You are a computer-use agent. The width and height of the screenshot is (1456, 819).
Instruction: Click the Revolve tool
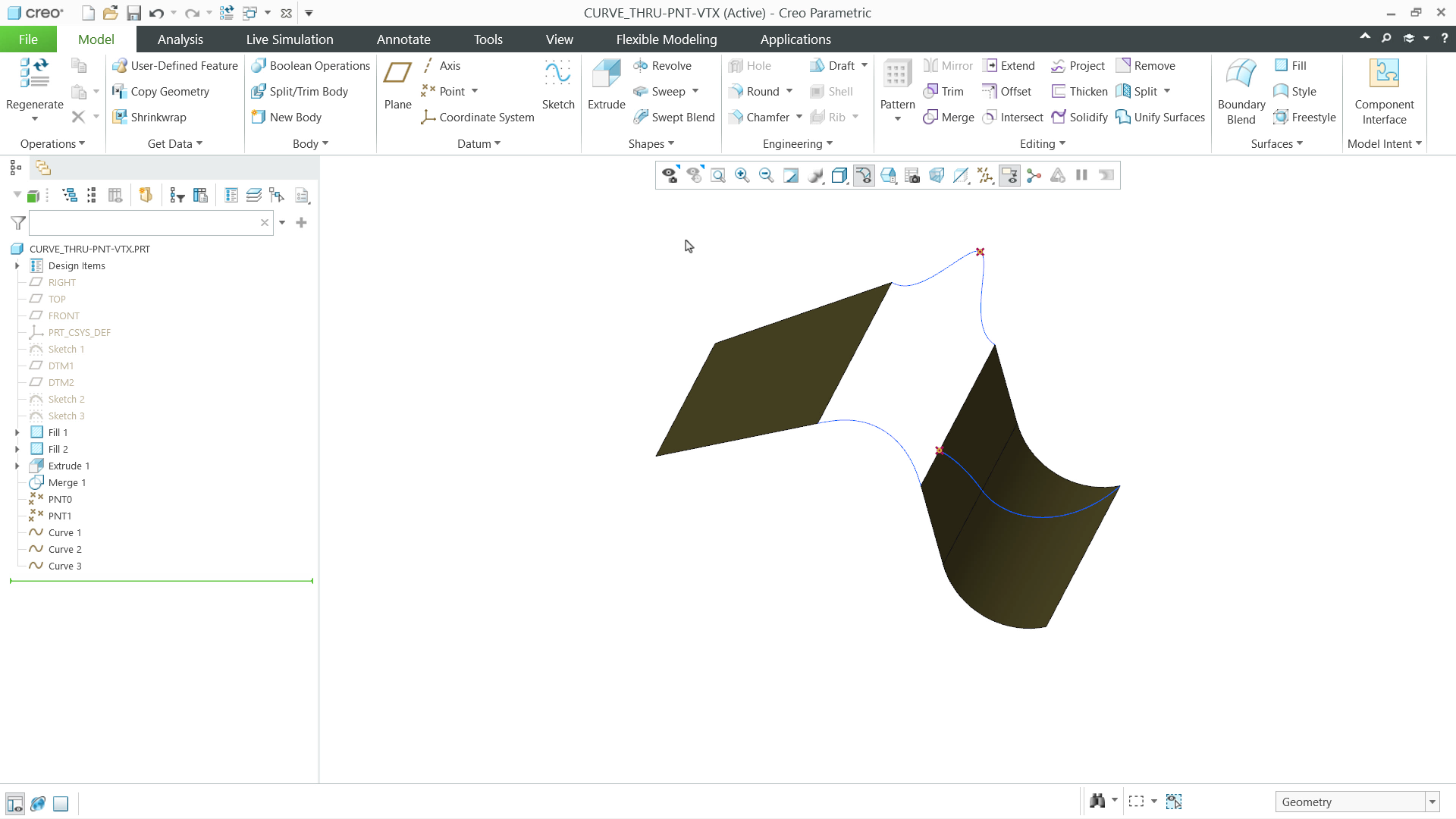tap(662, 66)
